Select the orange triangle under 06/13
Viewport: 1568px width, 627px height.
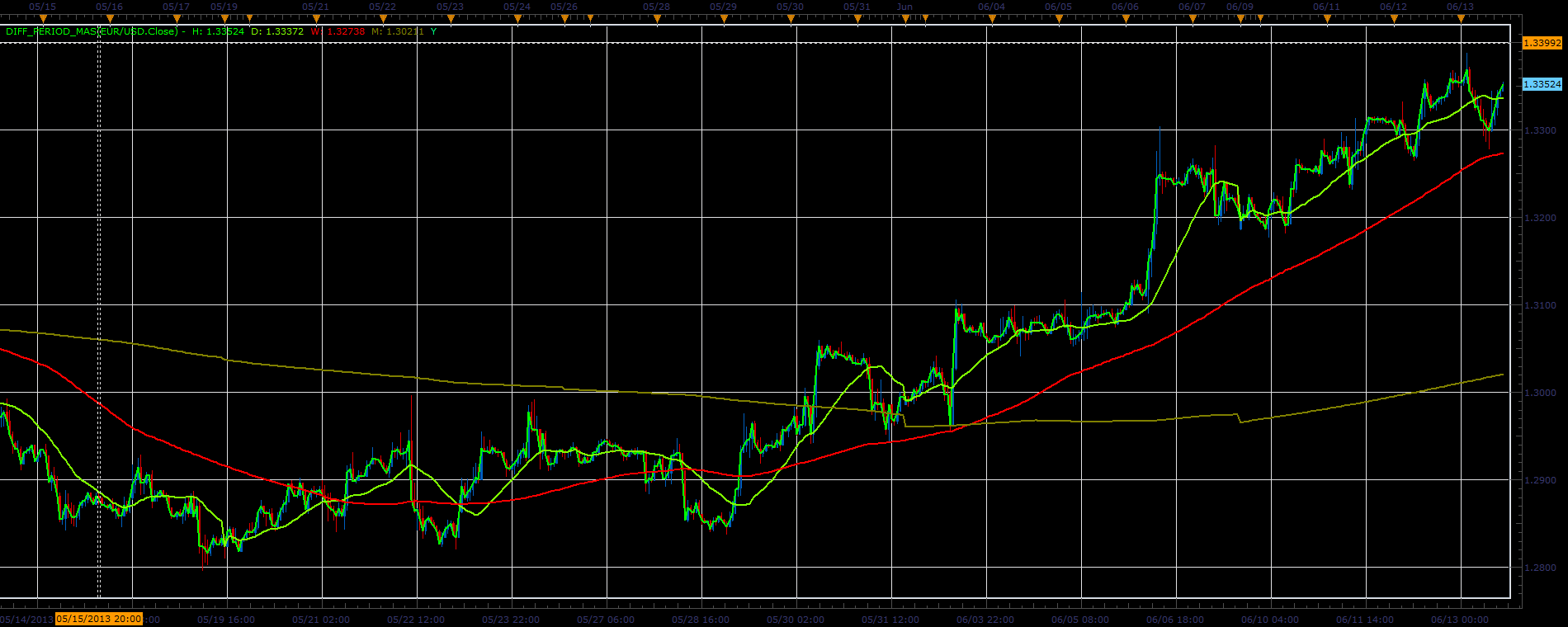click(1460, 18)
